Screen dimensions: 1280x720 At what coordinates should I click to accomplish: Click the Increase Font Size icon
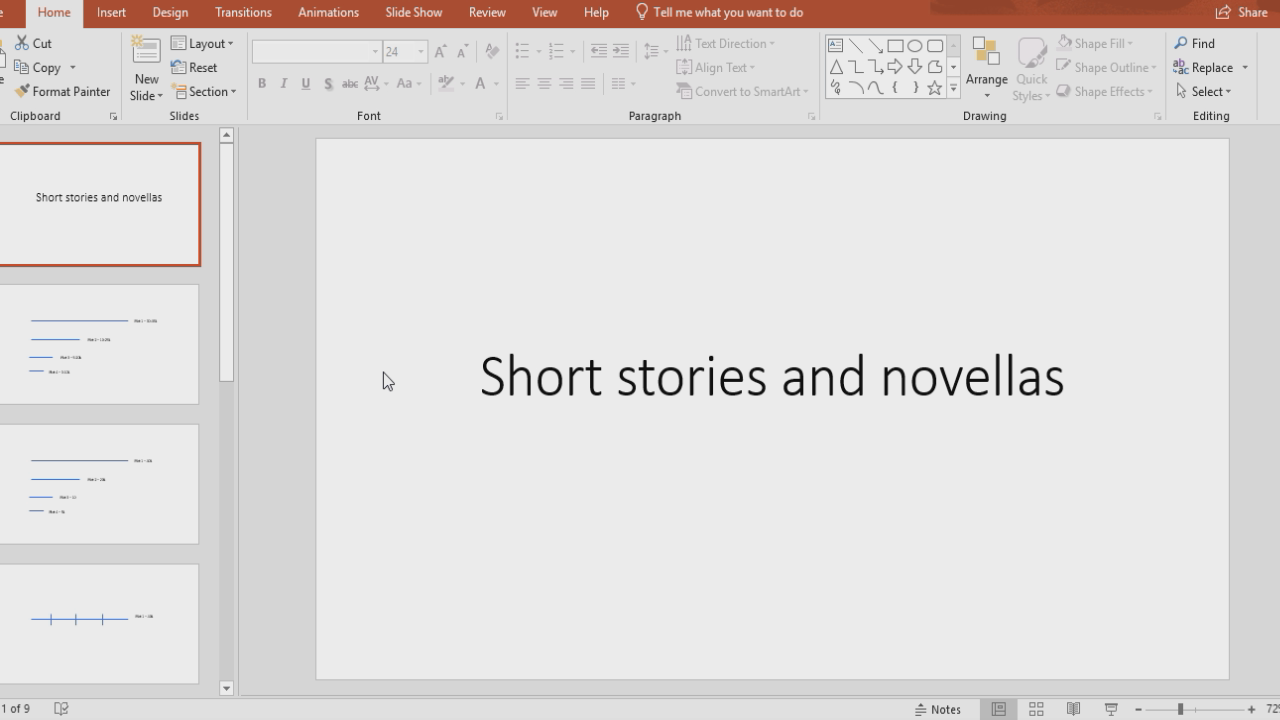[439, 50]
